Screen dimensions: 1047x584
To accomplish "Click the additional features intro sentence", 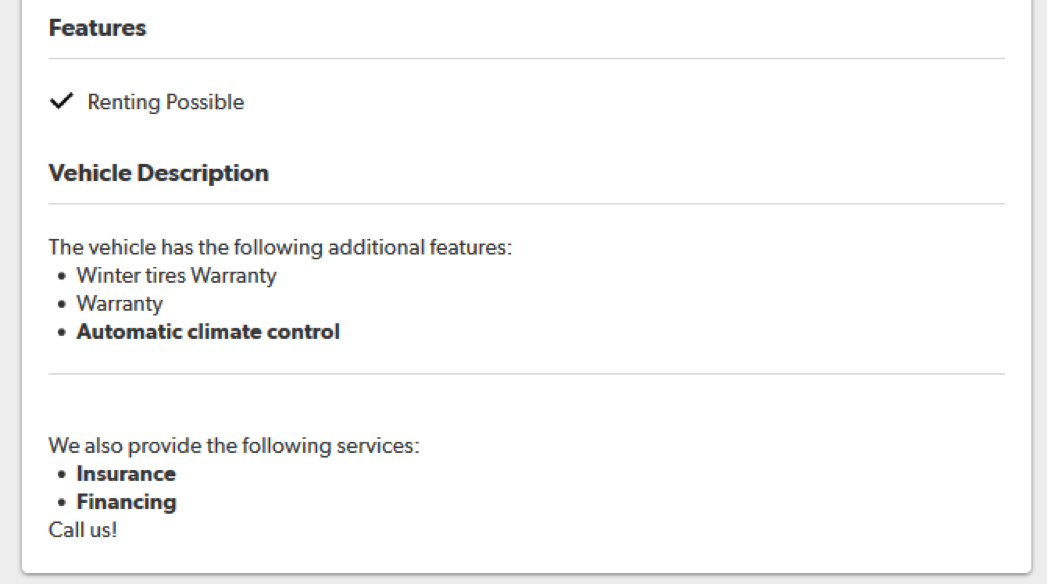I will (280, 246).
